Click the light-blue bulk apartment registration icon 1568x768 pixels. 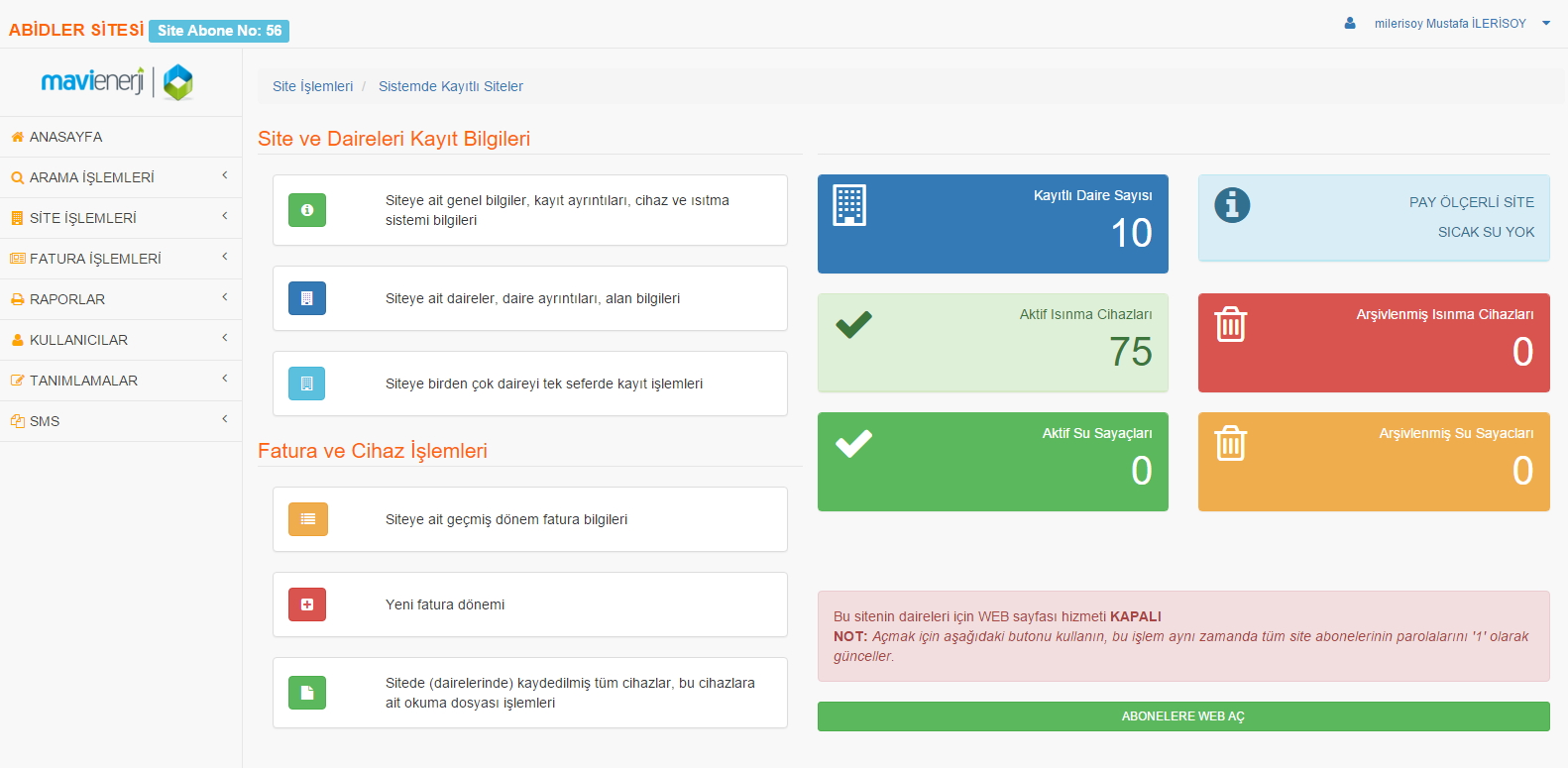tap(307, 384)
